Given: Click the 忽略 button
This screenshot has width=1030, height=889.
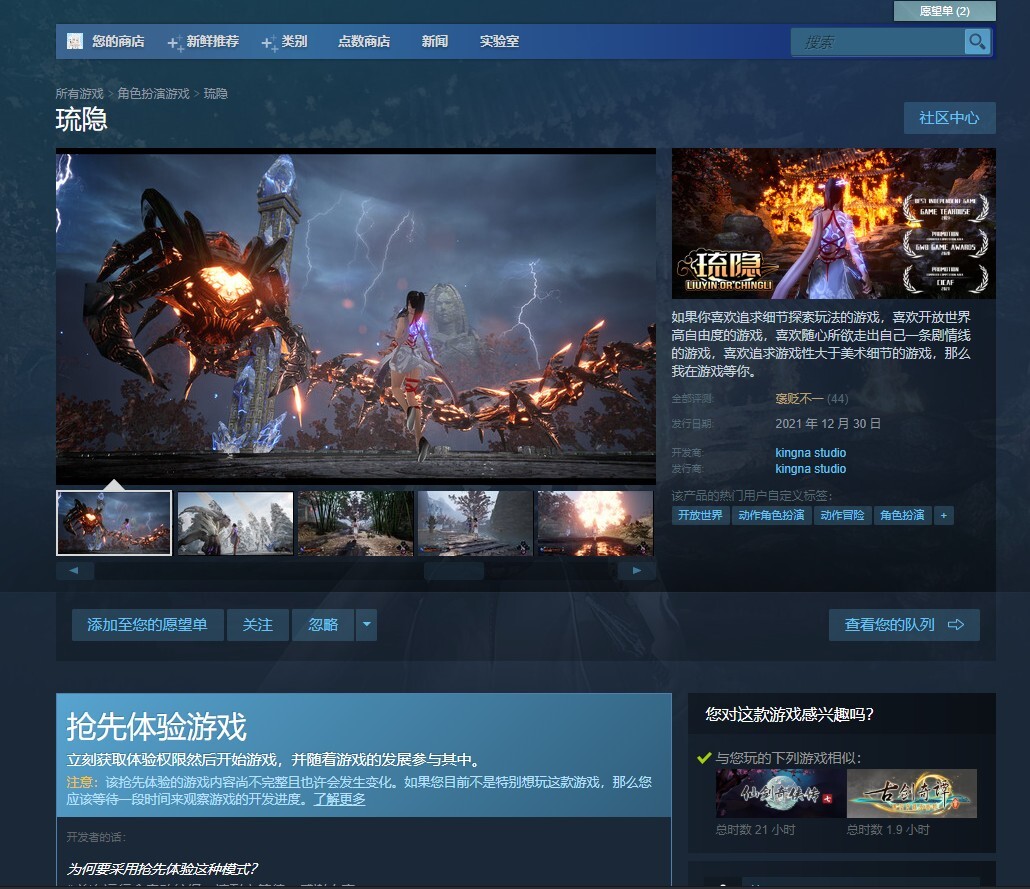Looking at the screenshot, I should (323, 624).
